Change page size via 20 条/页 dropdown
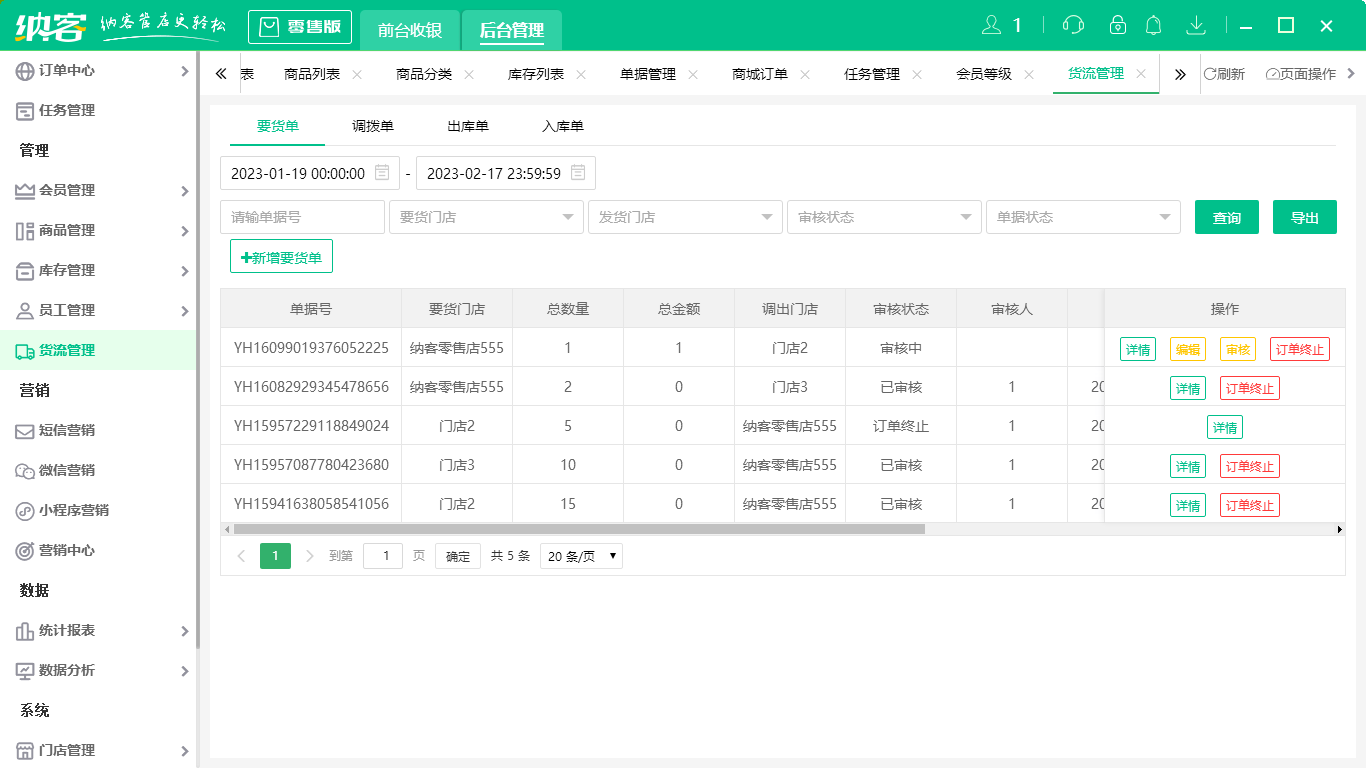The width and height of the screenshot is (1366, 768). tap(581, 555)
